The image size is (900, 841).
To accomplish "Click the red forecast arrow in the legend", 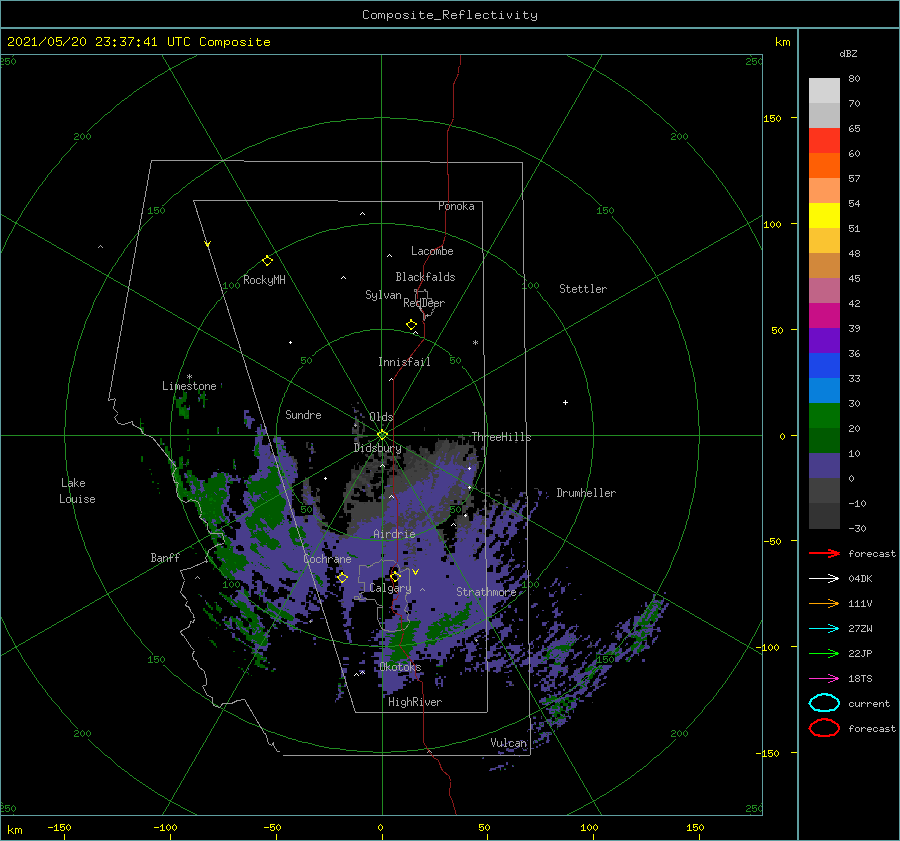I will [x=824, y=553].
